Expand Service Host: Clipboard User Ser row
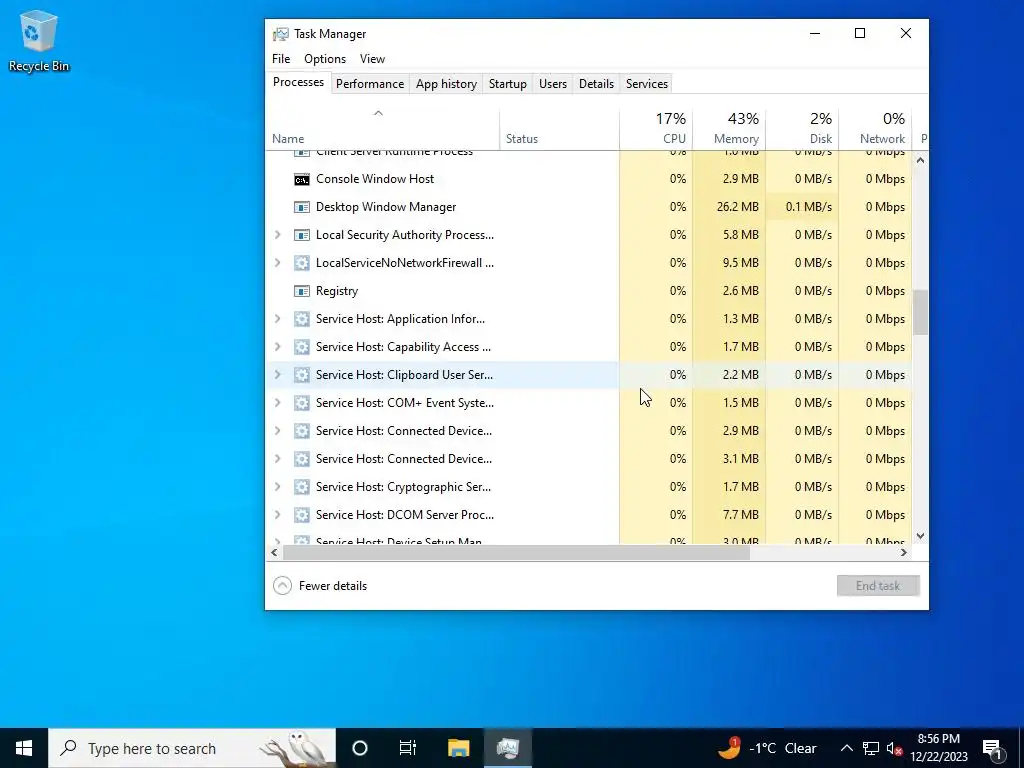The image size is (1024, 768). pos(278,376)
